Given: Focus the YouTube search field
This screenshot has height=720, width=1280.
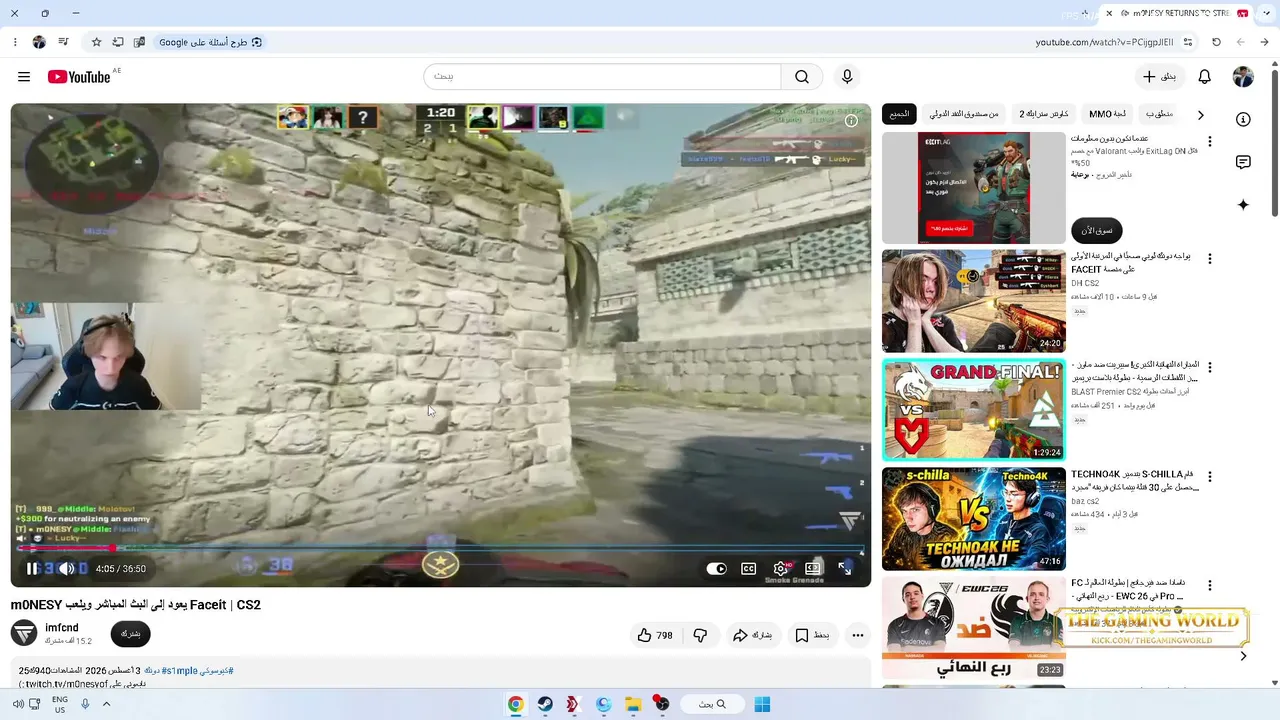Looking at the screenshot, I should pos(602,77).
